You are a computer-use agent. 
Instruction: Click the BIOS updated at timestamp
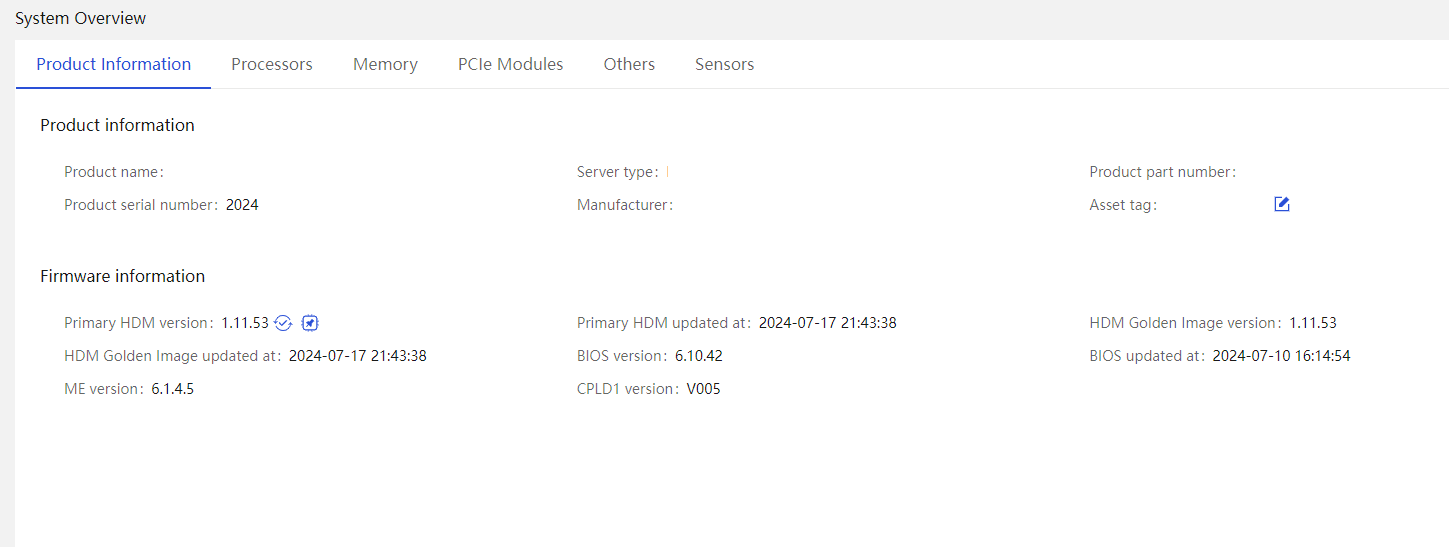[x=1282, y=356]
